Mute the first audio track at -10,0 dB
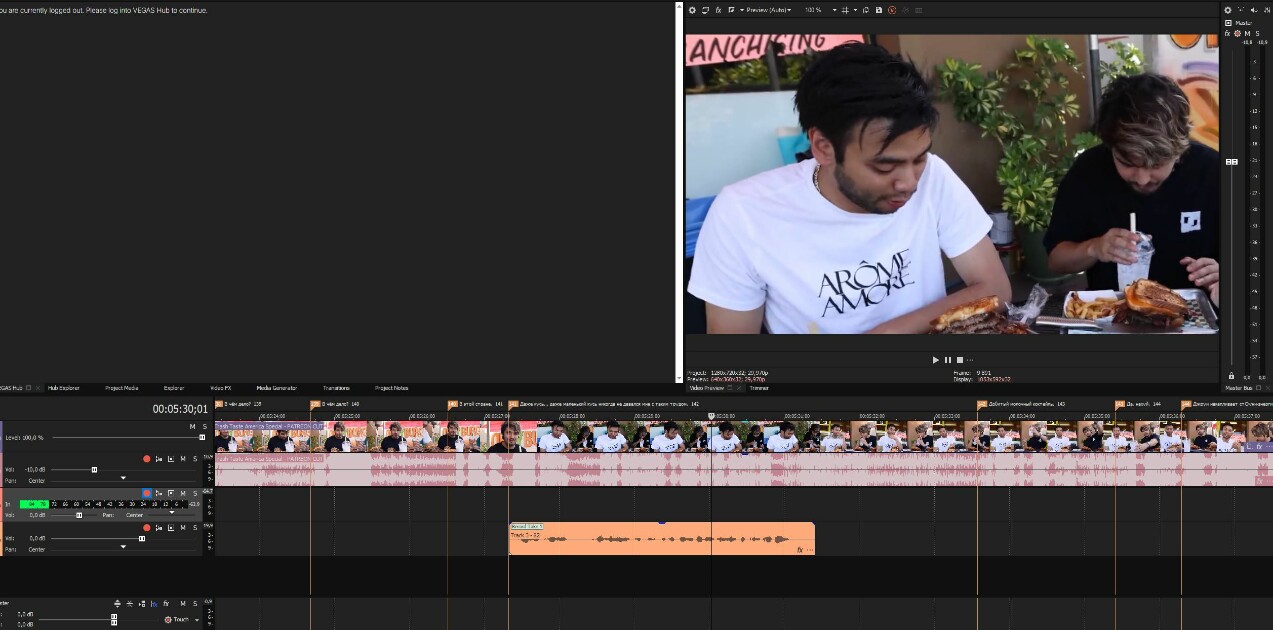Screen dimensions: 1273x630 183,459
